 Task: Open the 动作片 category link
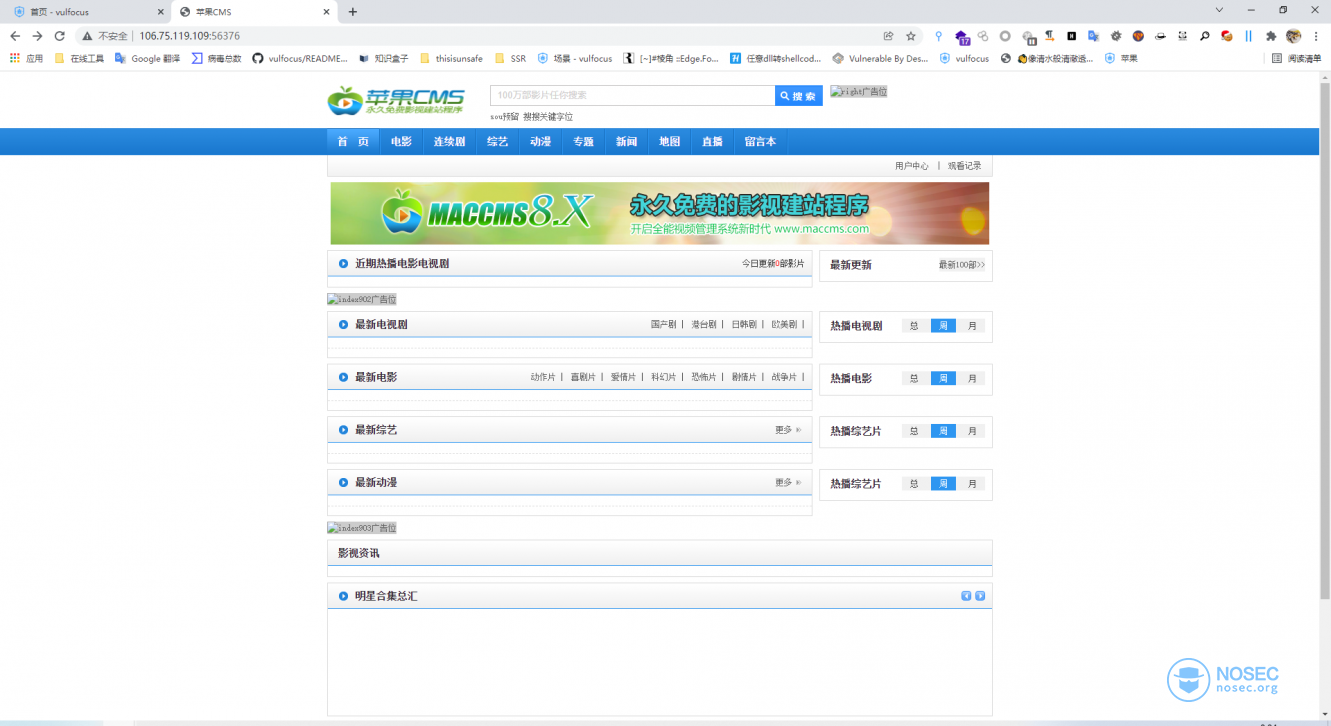(543, 377)
